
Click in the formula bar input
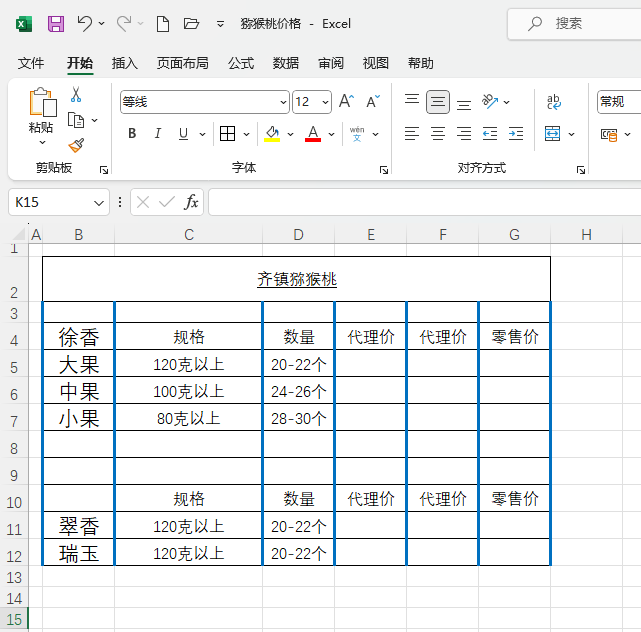(x=424, y=202)
